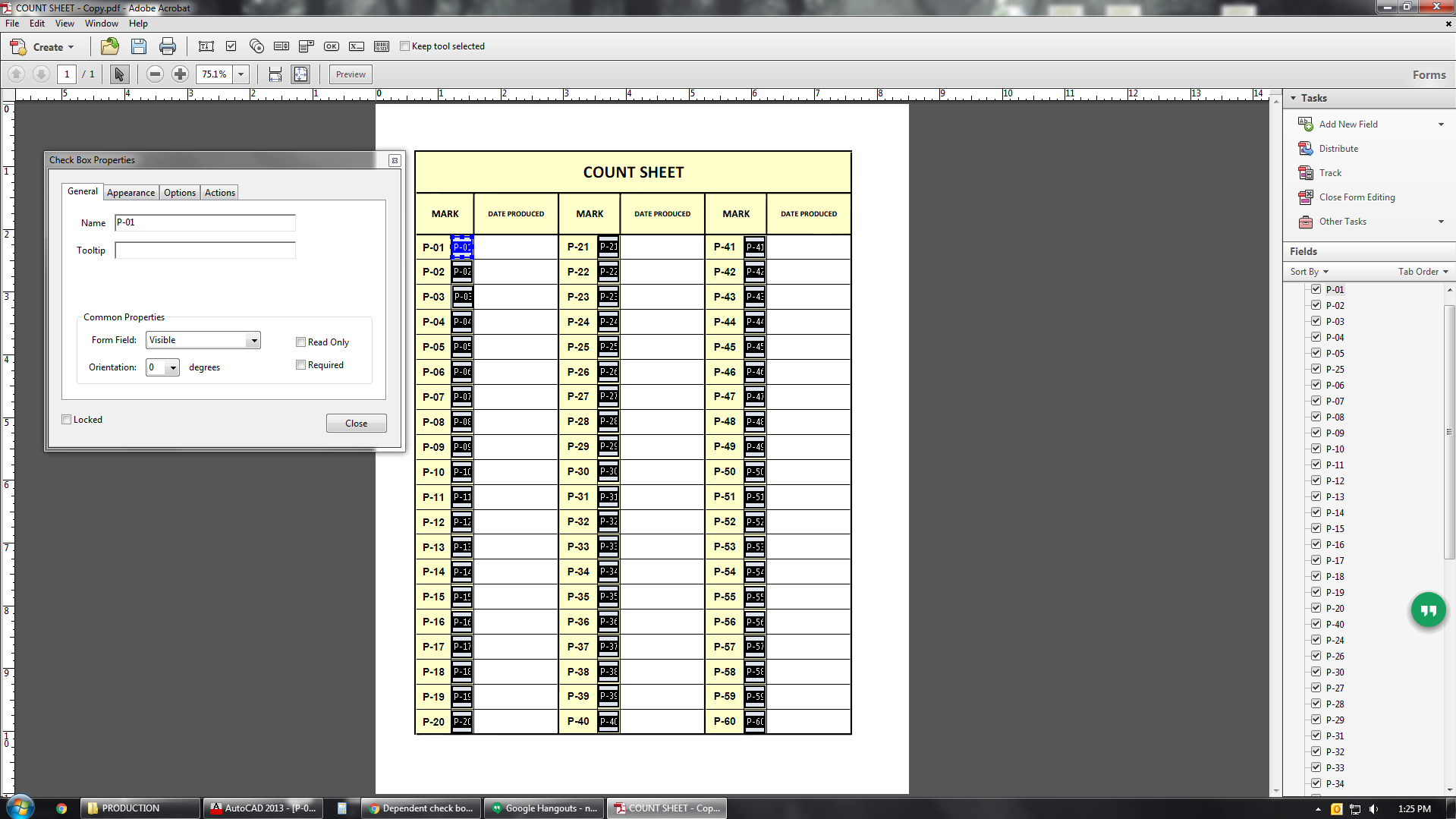The image size is (1456, 819).
Task: Click the Other Tasks icon
Action: [1306, 221]
